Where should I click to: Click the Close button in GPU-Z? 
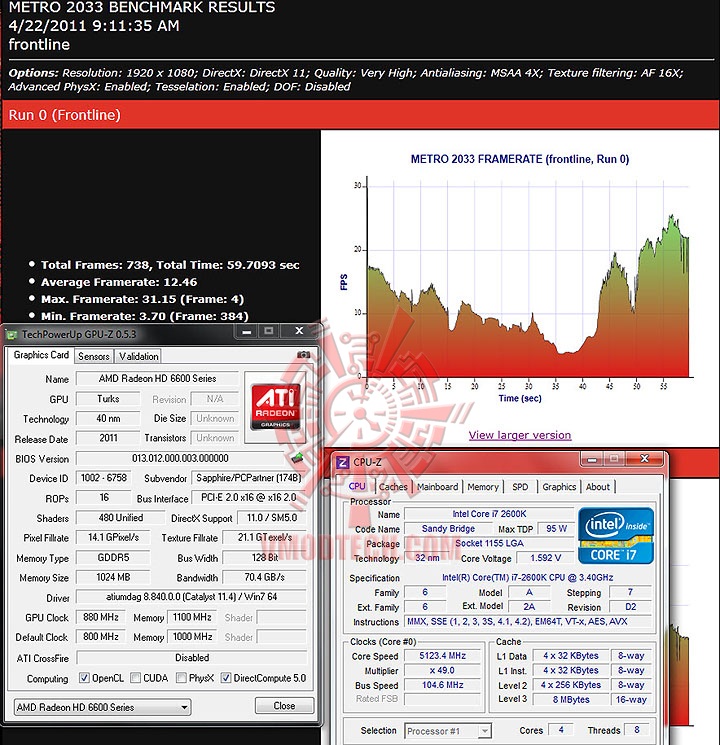[284, 706]
